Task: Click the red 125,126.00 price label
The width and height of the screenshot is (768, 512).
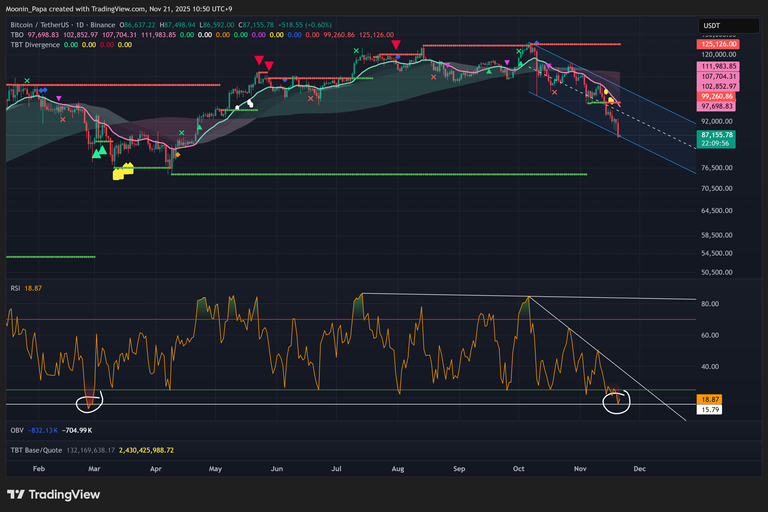Action: click(x=716, y=44)
